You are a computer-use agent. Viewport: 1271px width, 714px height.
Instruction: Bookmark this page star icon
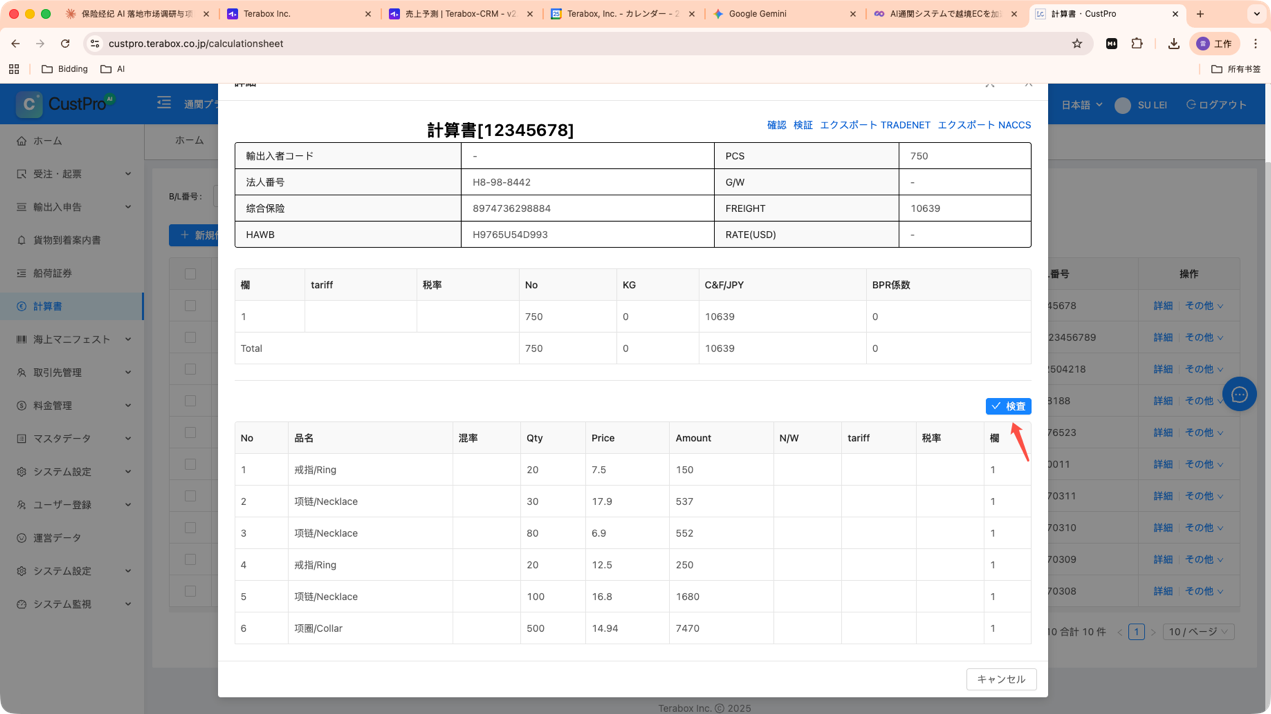[1077, 44]
